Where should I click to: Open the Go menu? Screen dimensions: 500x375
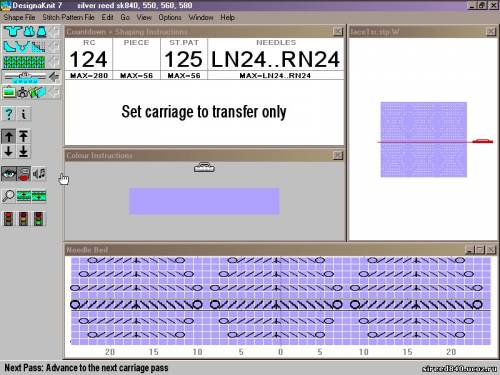pyautogui.click(x=125, y=17)
